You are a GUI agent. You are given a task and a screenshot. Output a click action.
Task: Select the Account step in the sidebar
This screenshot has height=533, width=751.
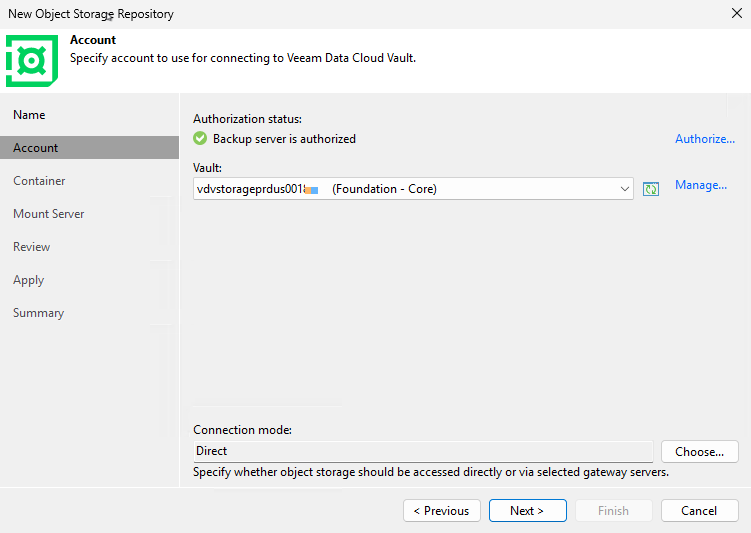[x=36, y=148]
